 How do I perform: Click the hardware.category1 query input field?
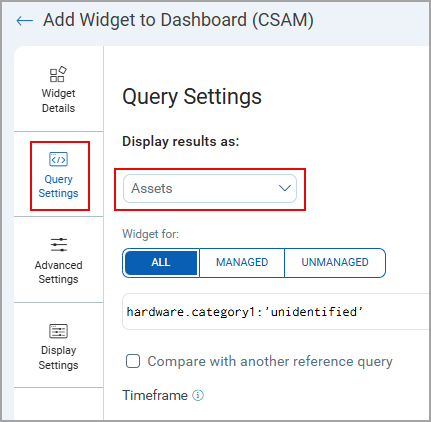[276, 312]
